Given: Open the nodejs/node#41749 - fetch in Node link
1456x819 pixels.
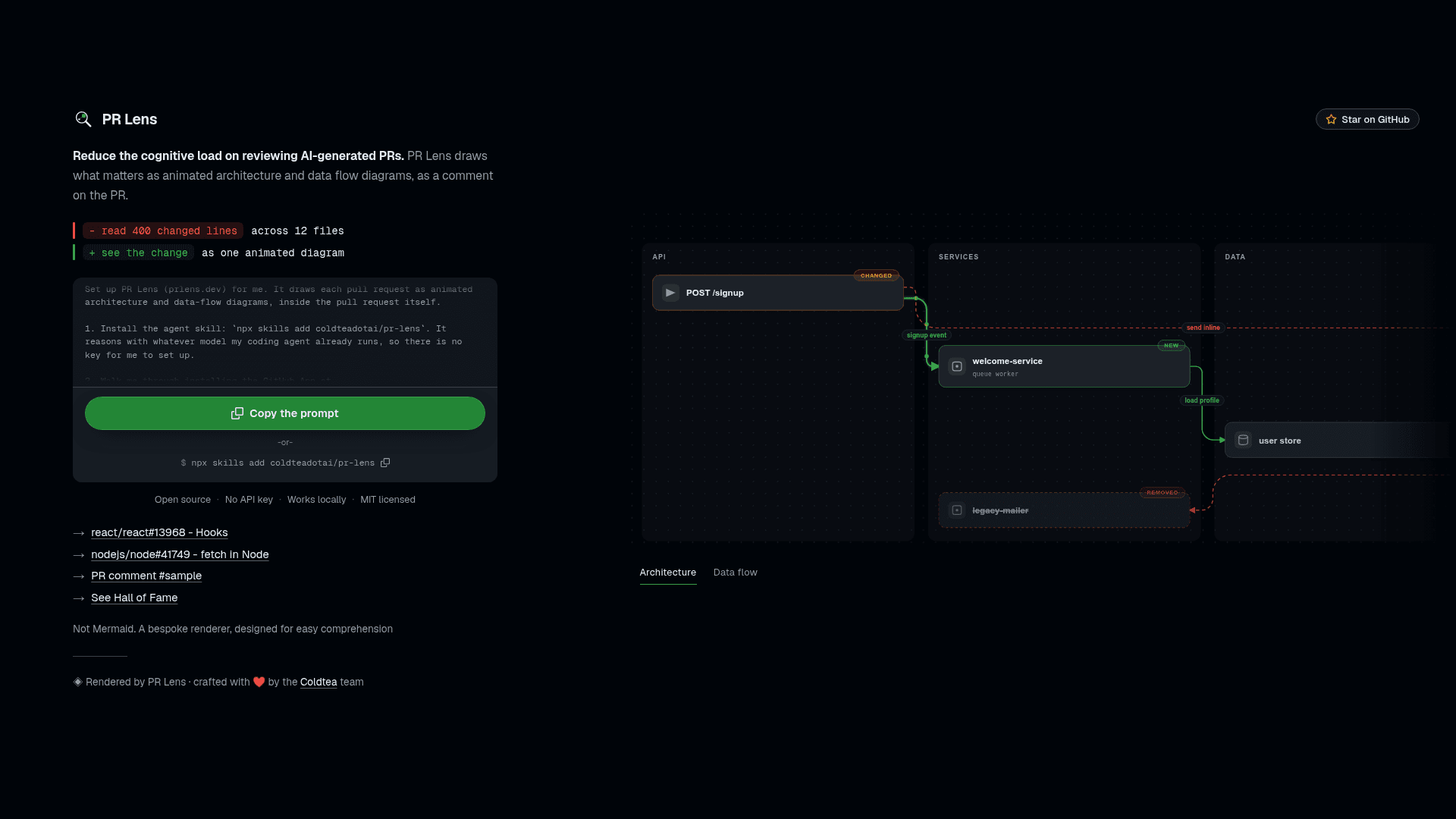Looking at the screenshot, I should click(x=180, y=555).
